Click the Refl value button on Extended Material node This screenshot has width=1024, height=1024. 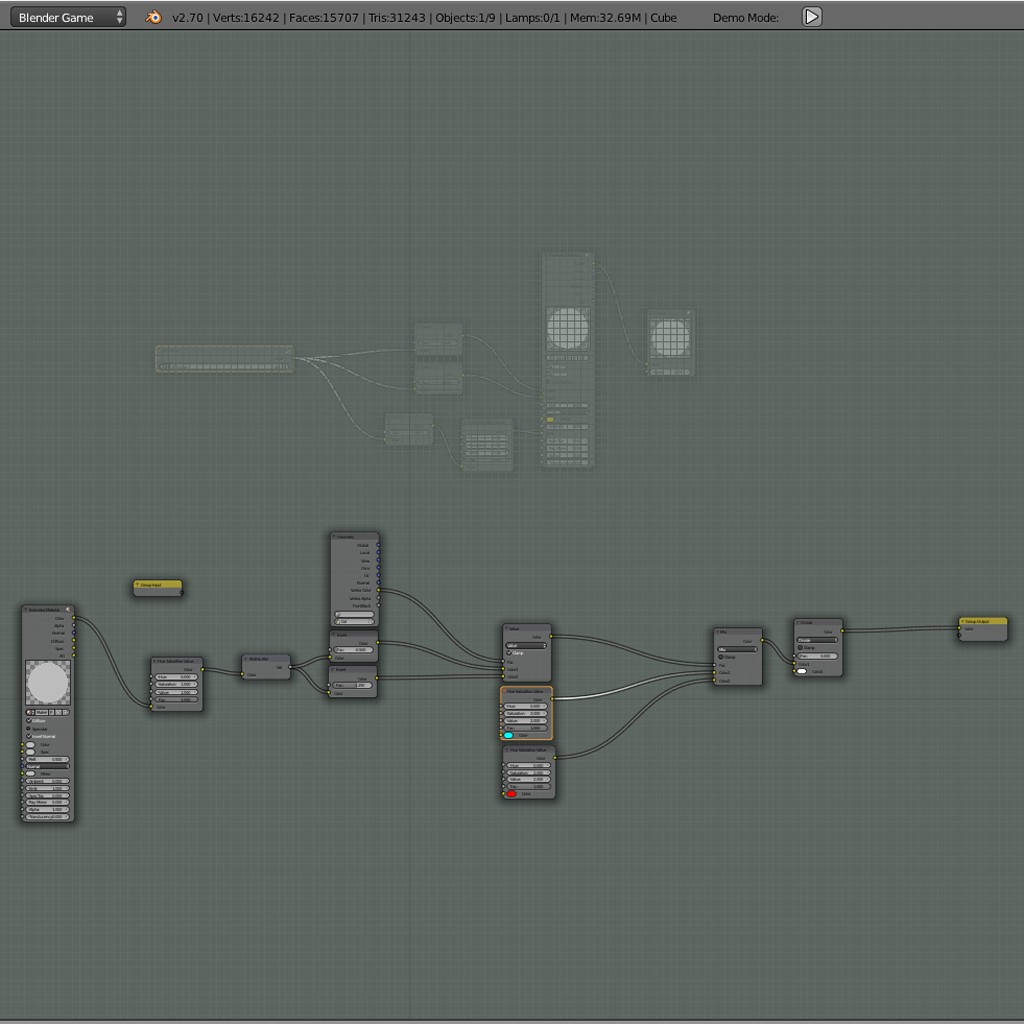point(46,760)
